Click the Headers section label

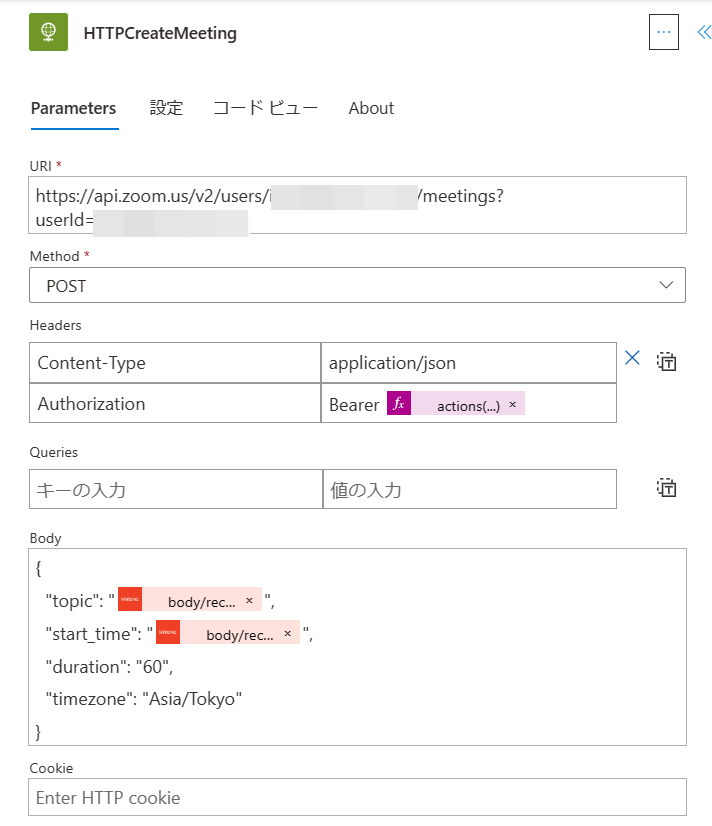point(55,326)
